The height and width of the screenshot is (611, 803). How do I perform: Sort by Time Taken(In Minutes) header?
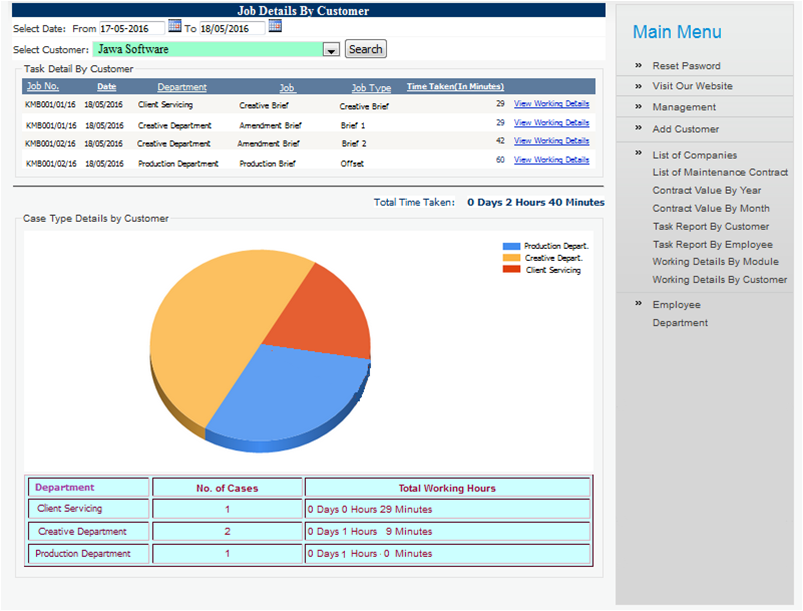(x=455, y=87)
